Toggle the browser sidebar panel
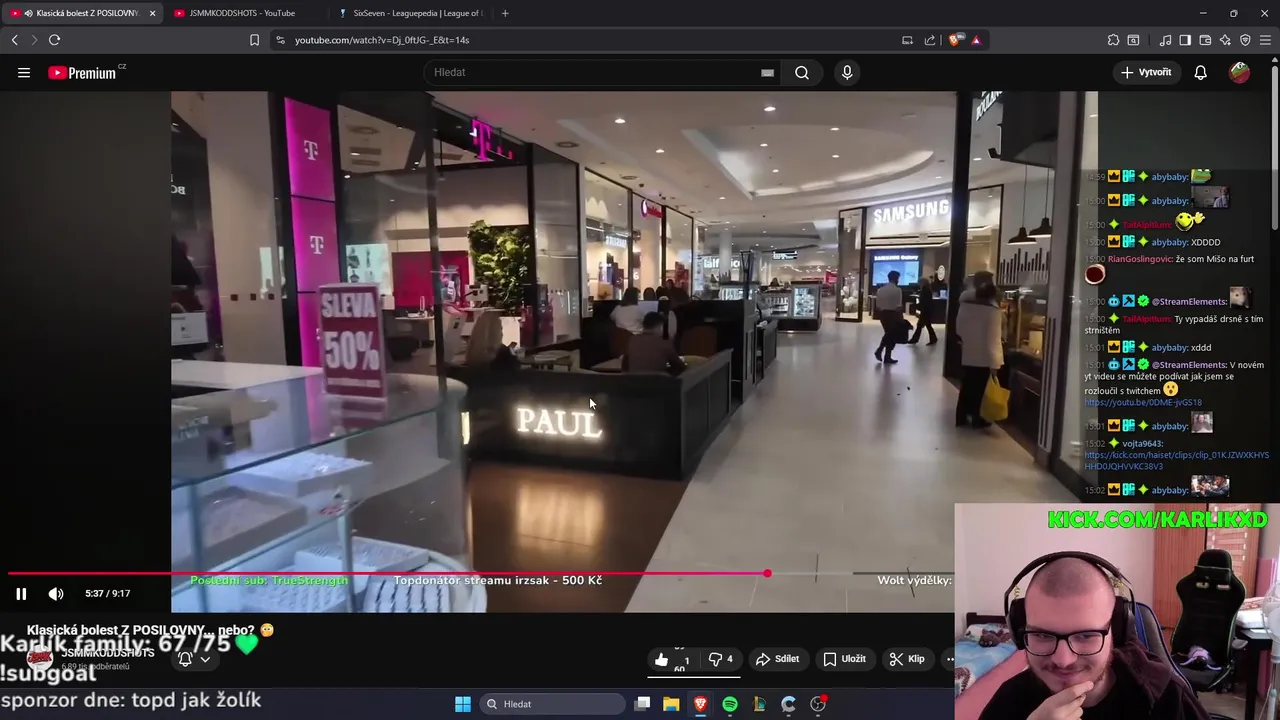Image resolution: width=1280 pixels, height=720 pixels. pyautogui.click(x=1185, y=40)
